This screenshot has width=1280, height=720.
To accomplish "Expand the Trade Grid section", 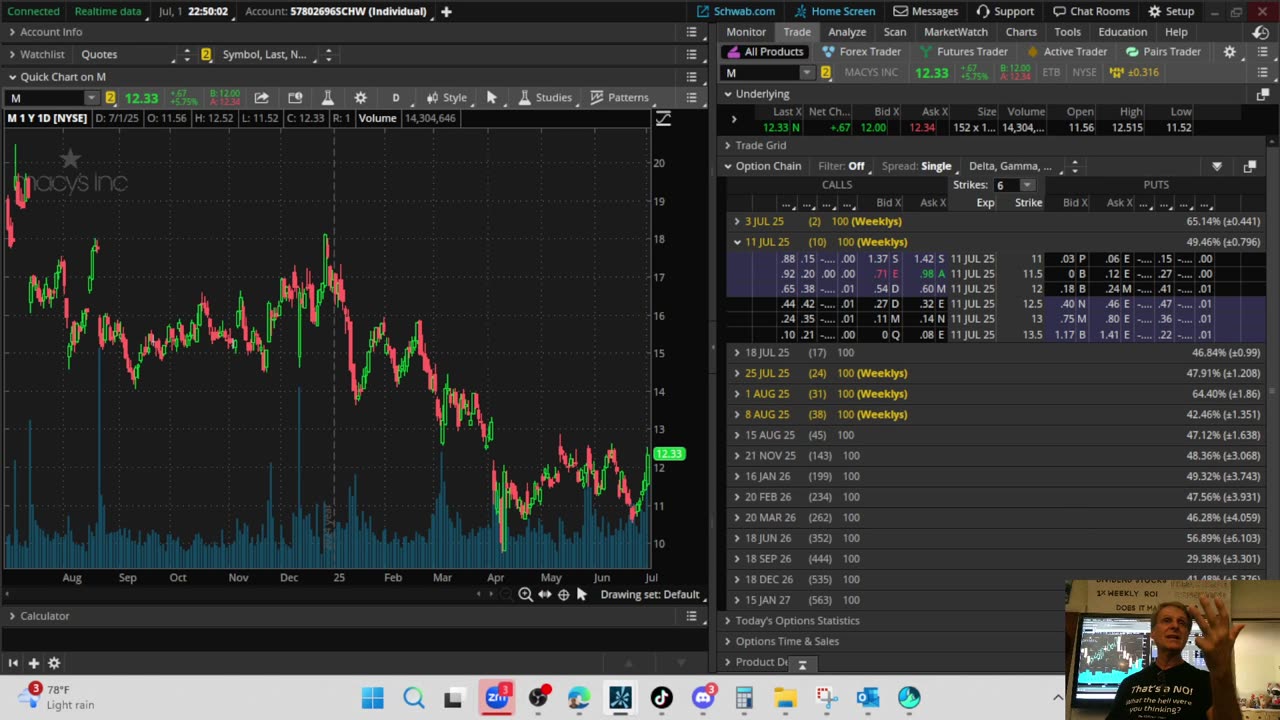I will [x=728, y=145].
